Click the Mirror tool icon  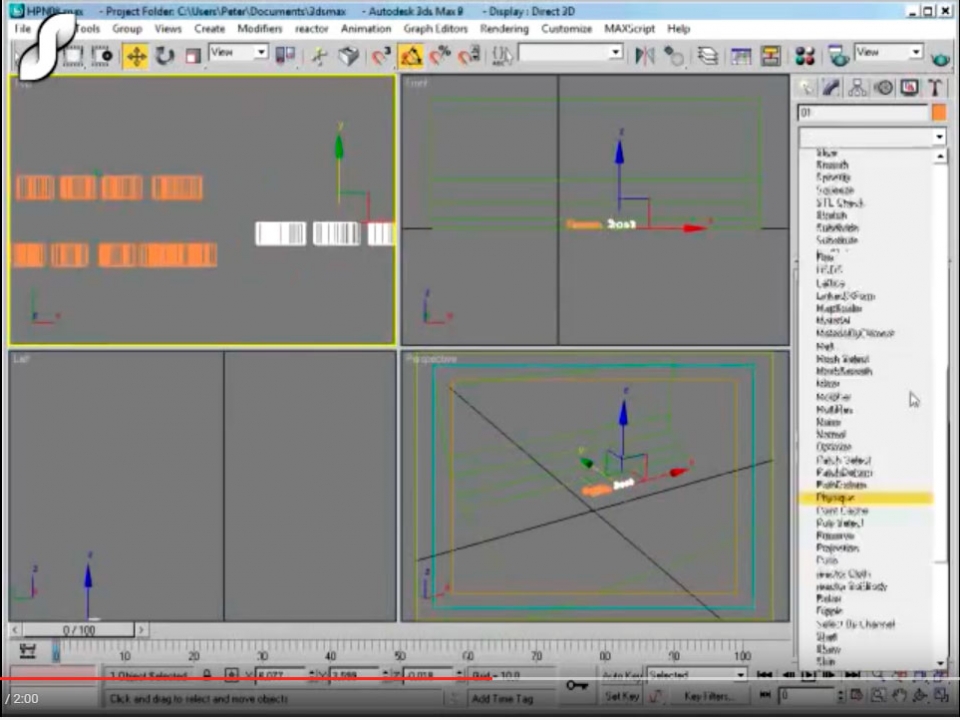(x=645, y=56)
